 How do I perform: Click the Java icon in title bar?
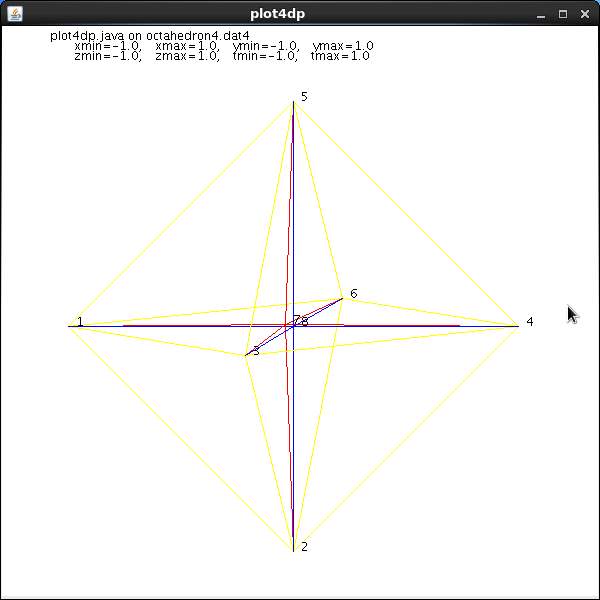tap(15, 14)
